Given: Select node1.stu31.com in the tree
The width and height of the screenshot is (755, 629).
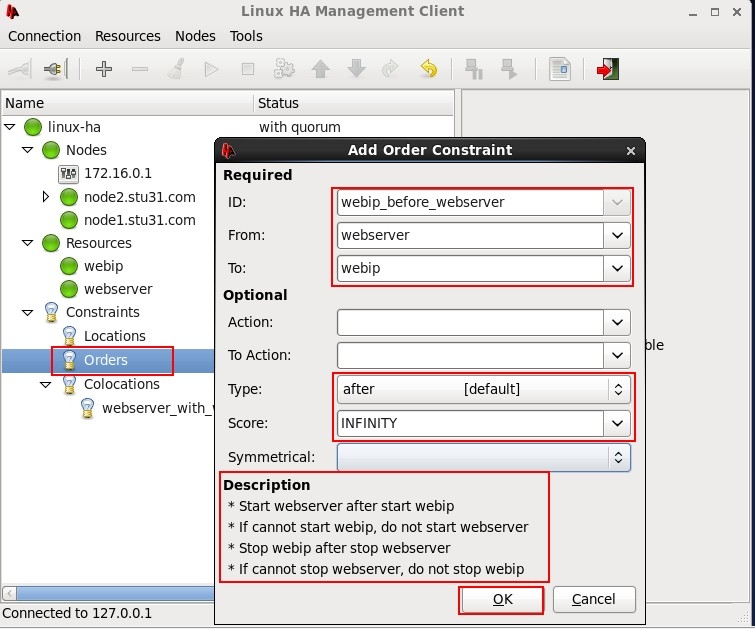Looking at the screenshot, I should click(140, 220).
